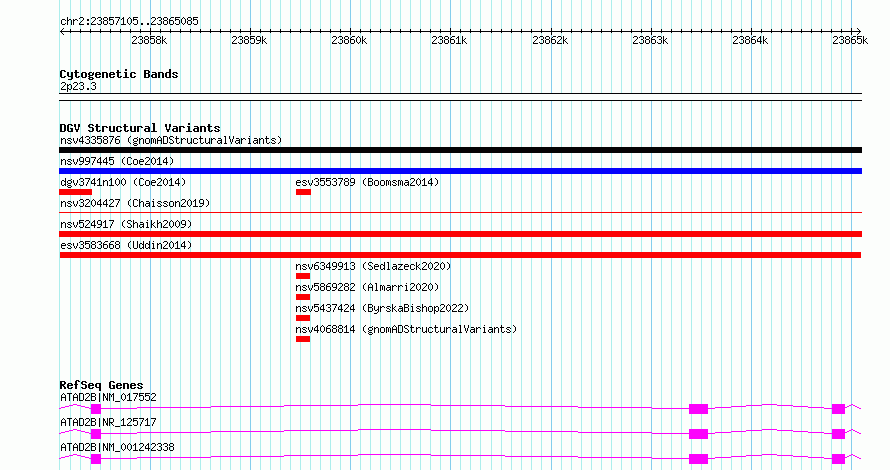Click the red dgv3741n100 variant block
Viewport: 890px width, 470px height.
[x=75, y=192]
